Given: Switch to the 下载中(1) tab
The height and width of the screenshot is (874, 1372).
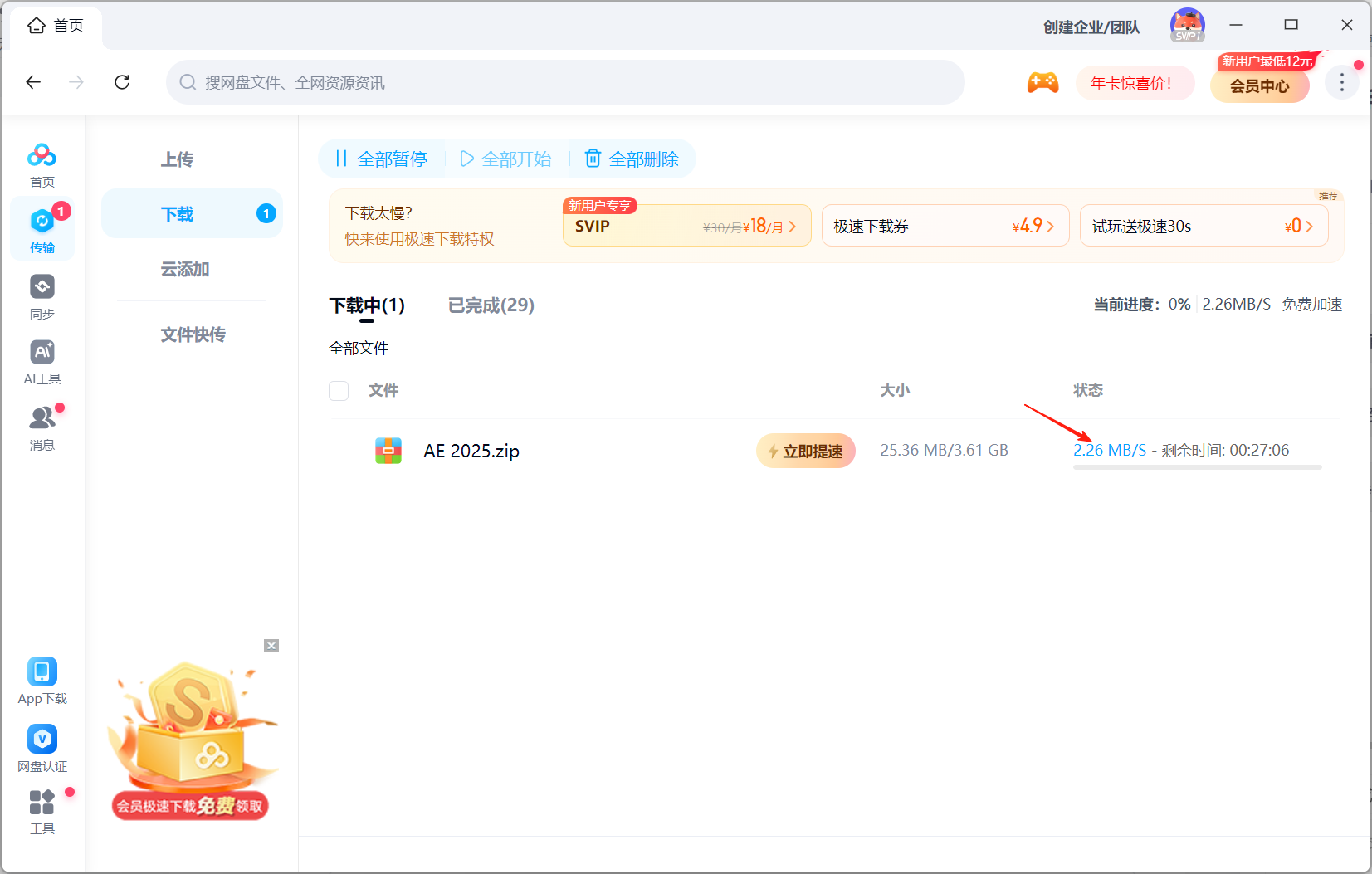Looking at the screenshot, I should (367, 305).
